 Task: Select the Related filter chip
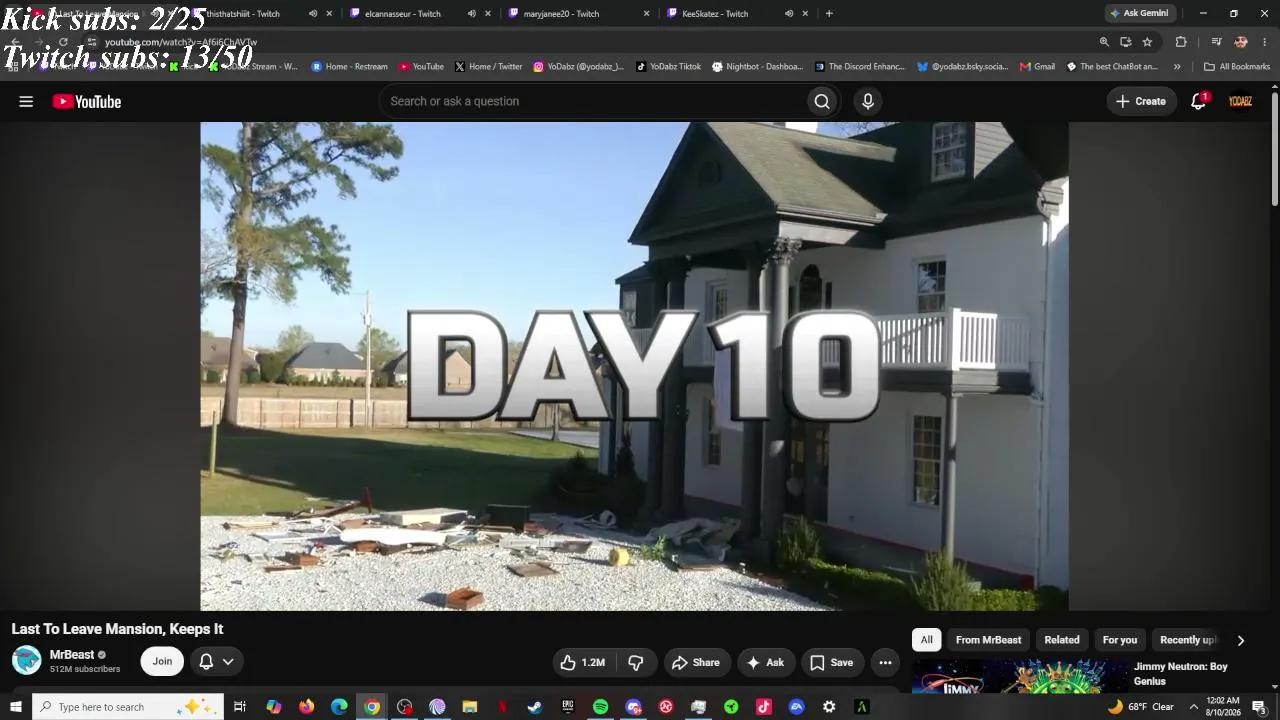click(1062, 640)
